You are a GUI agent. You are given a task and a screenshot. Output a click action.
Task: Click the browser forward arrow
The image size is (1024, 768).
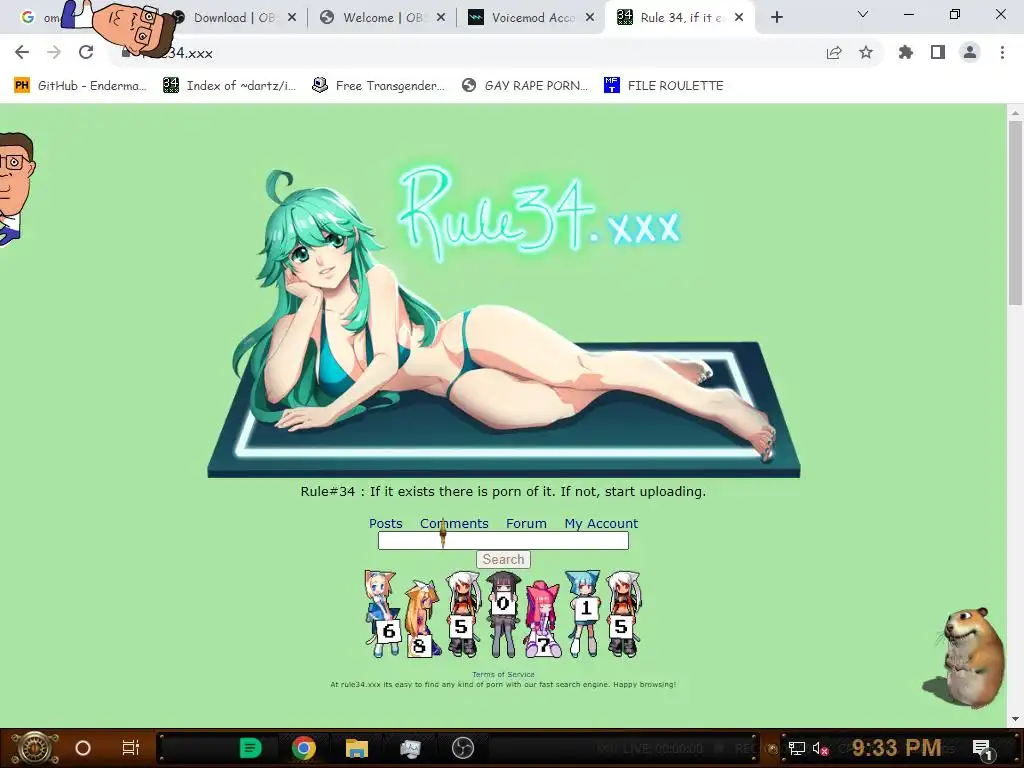click(x=54, y=52)
